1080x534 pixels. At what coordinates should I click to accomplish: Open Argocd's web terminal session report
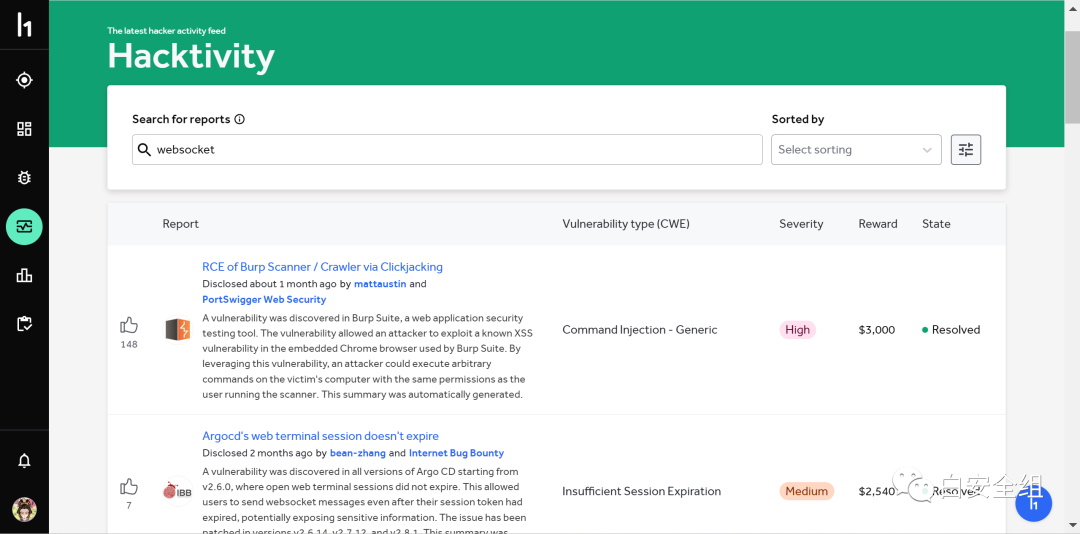pyautogui.click(x=320, y=436)
